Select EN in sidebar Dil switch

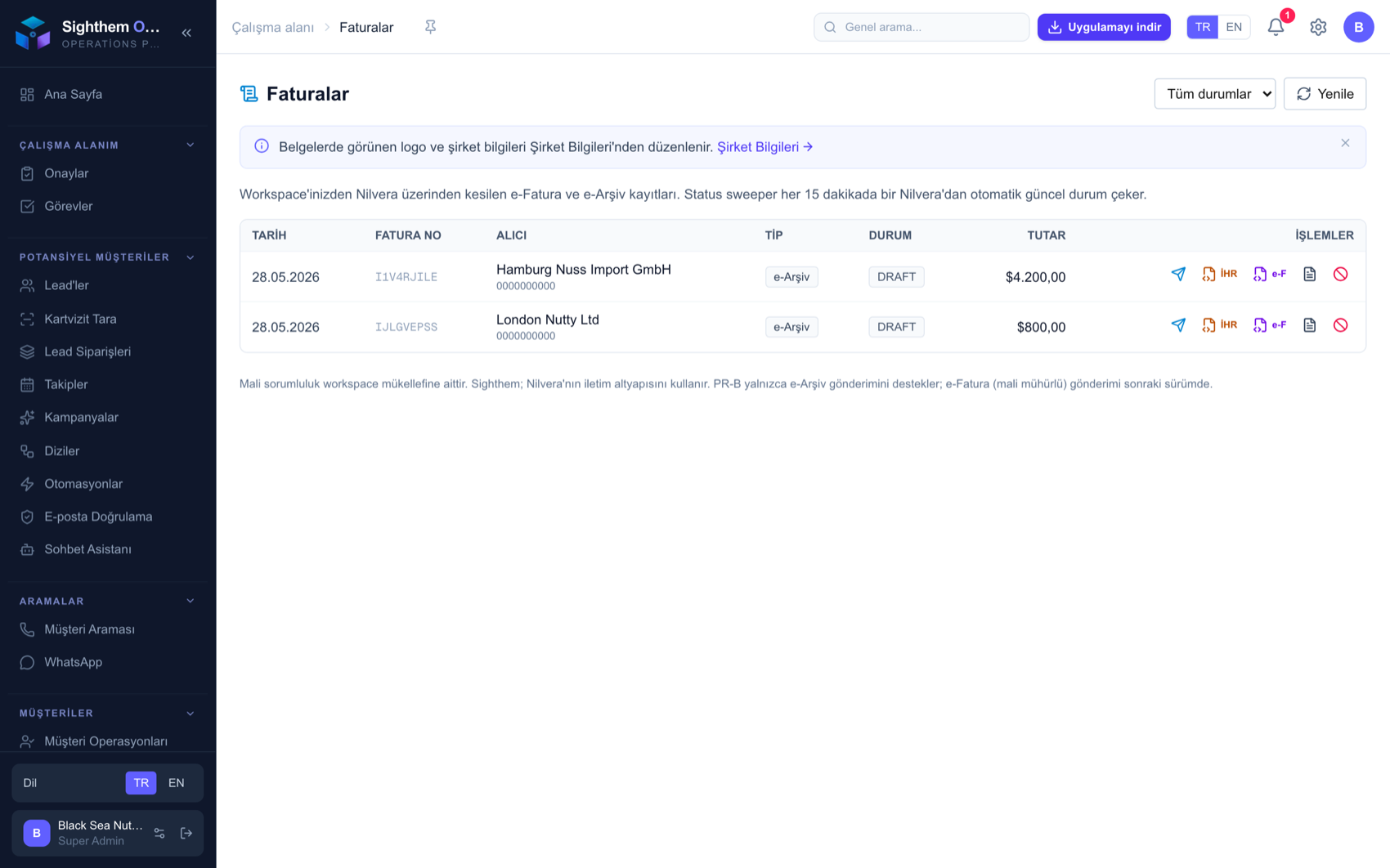[x=176, y=783]
